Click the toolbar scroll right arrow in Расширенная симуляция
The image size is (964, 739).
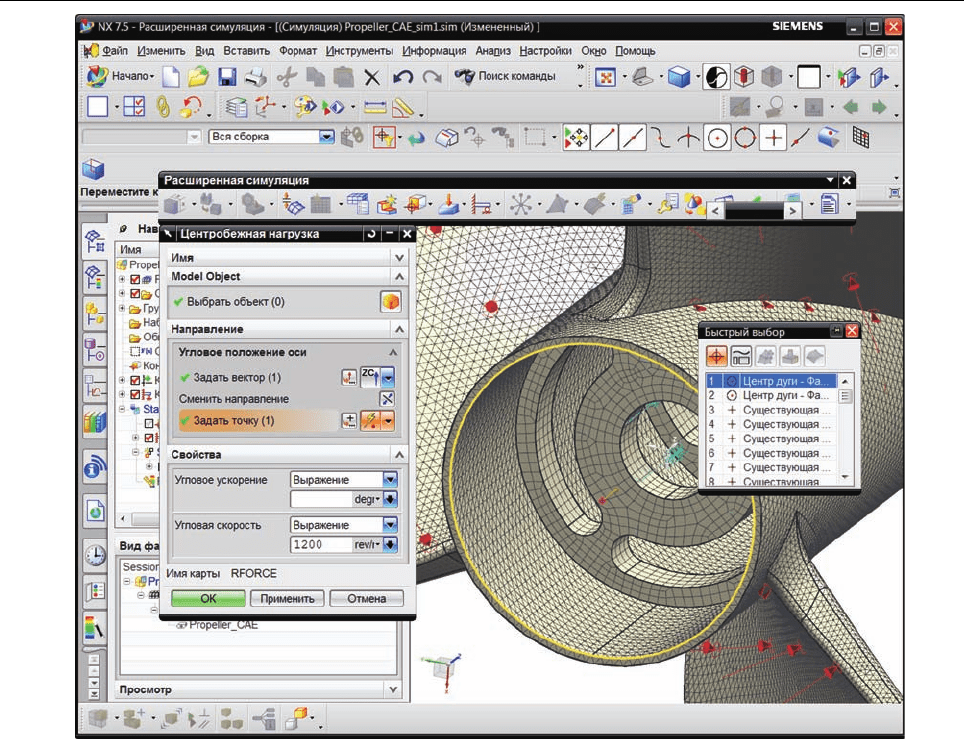coord(792,211)
